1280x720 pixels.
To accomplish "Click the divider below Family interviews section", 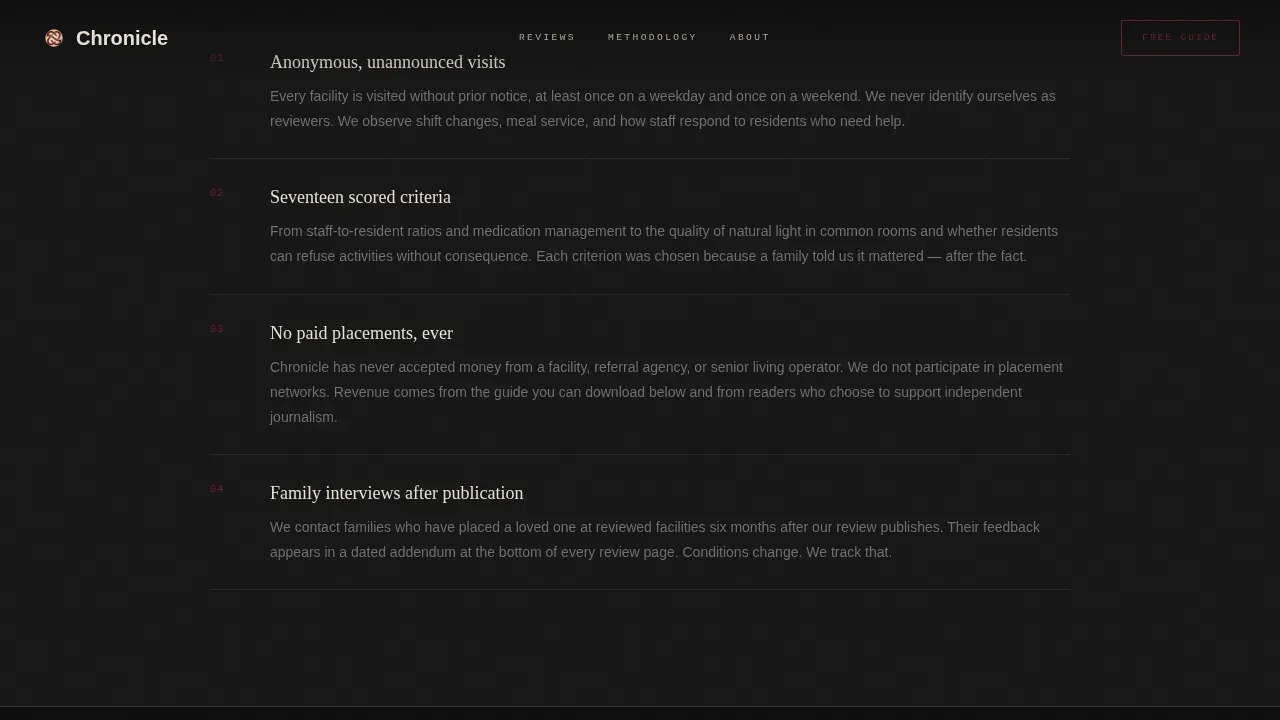I will tap(640, 590).
